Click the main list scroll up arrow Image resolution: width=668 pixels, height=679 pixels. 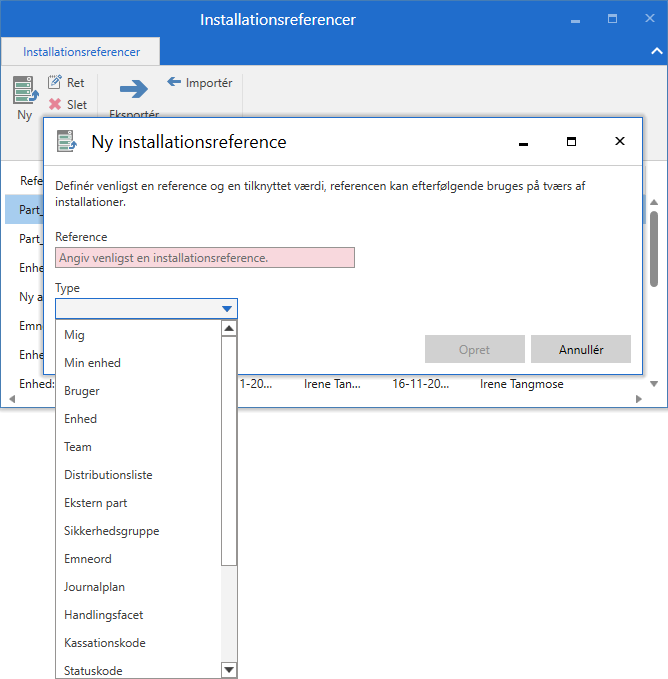(654, 202)
